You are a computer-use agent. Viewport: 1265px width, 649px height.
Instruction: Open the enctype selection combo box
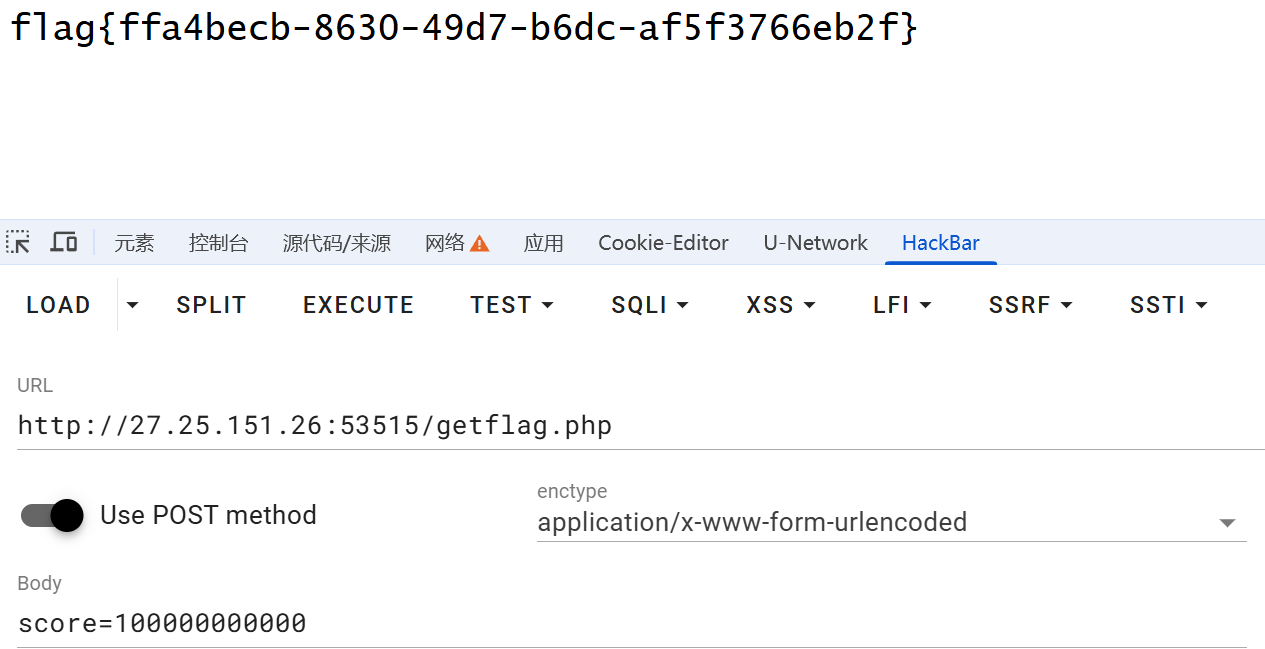[891, 522]
